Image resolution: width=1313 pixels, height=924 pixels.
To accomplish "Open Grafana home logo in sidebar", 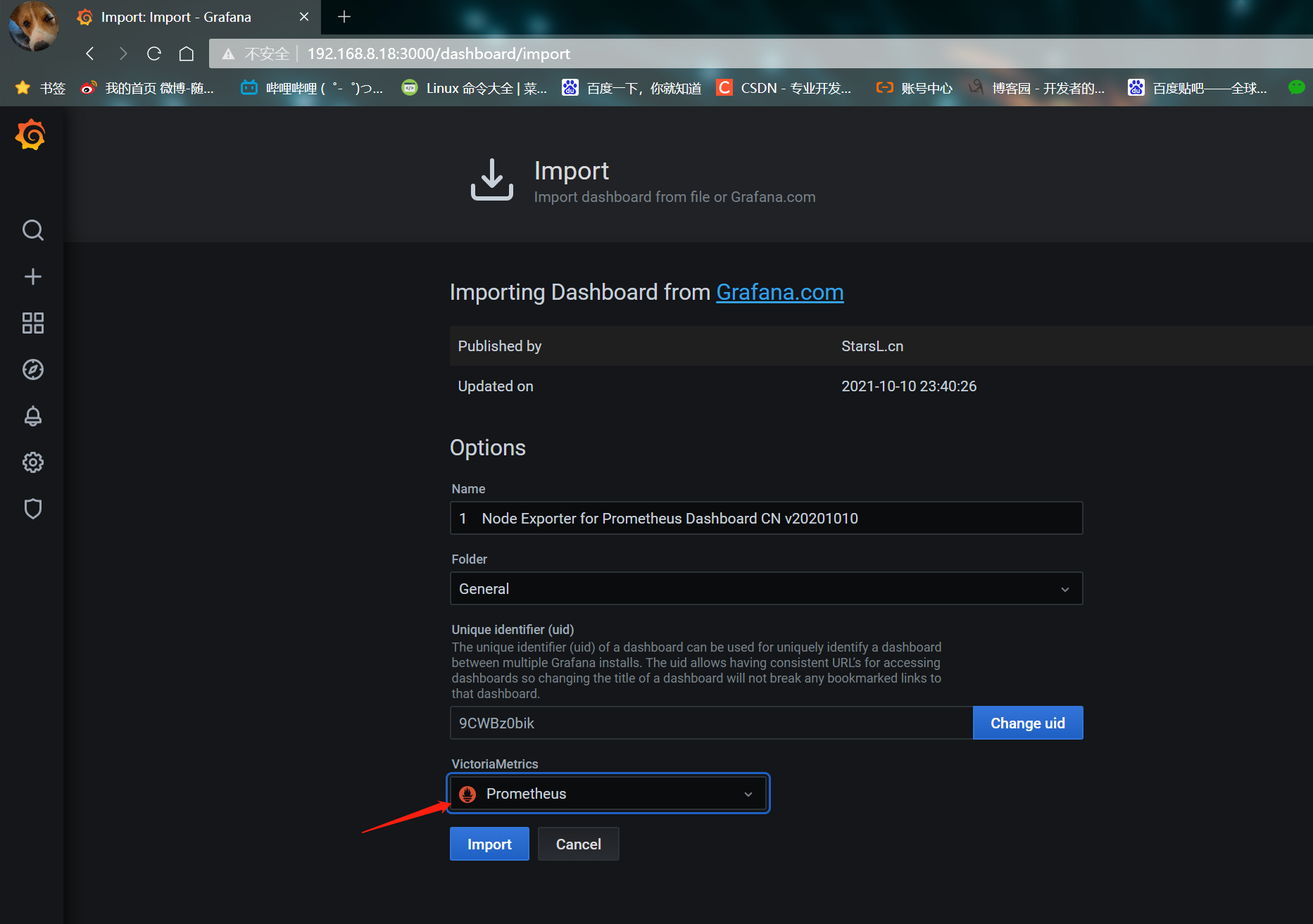I will (31, 134).
